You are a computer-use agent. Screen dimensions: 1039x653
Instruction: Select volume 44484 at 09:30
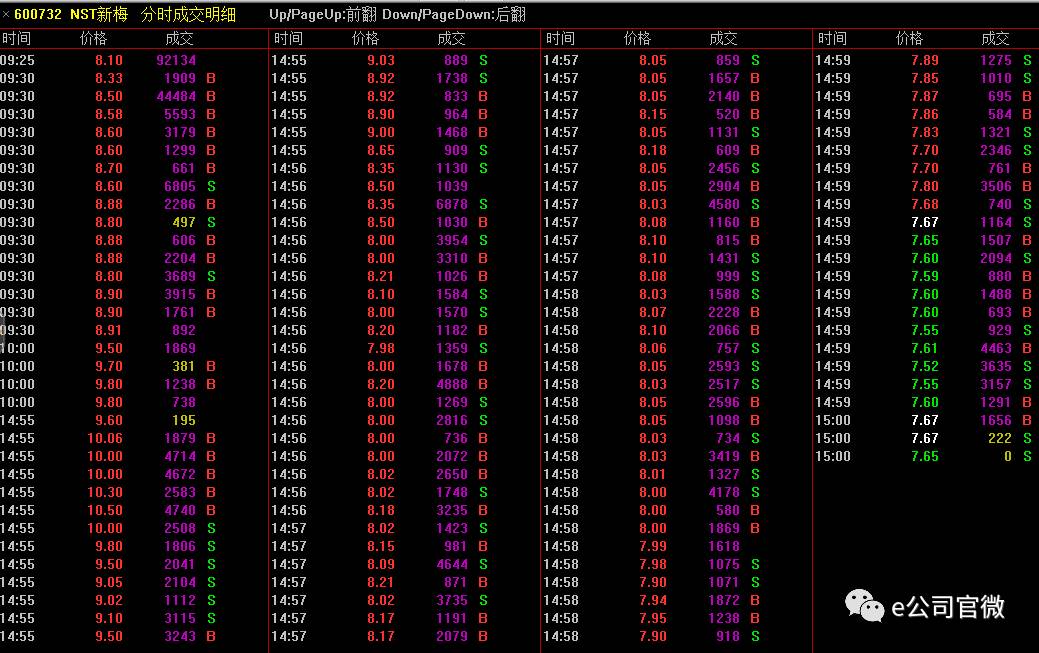click(x=176, y=96)
